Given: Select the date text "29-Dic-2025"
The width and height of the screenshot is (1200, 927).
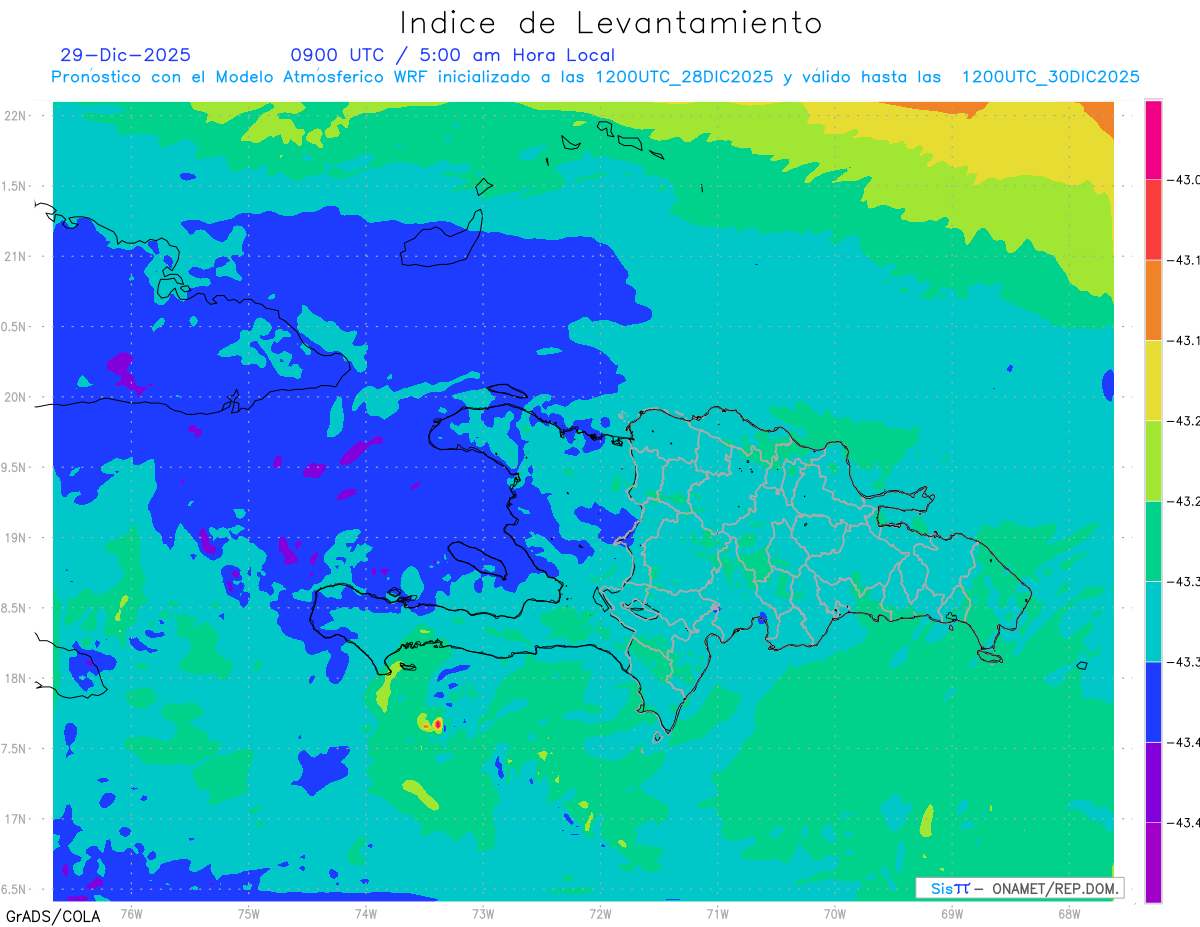Looking at the screenshot, I should coord(125,55).
